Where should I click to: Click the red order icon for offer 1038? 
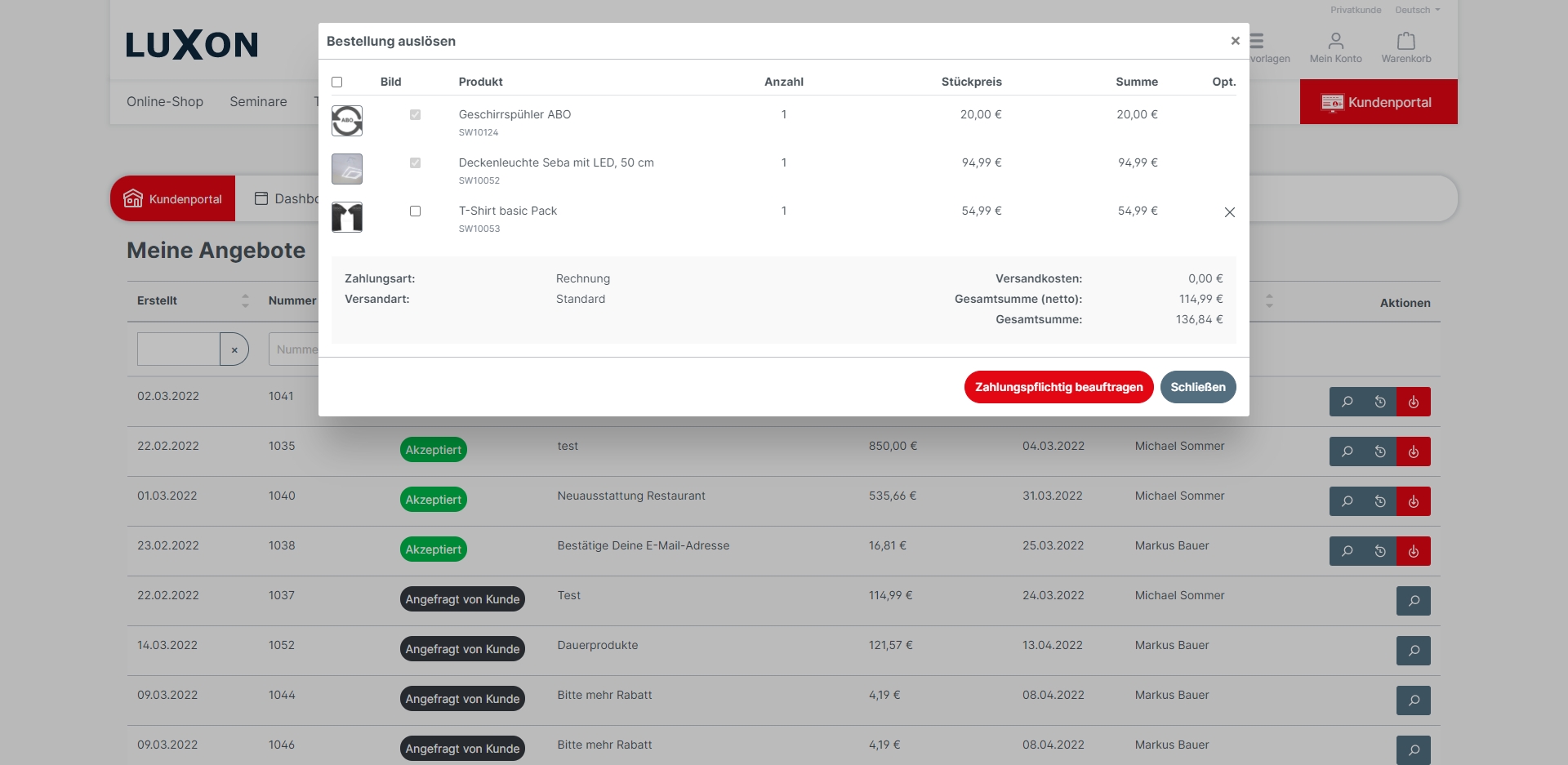click(x=1414, y=551)
